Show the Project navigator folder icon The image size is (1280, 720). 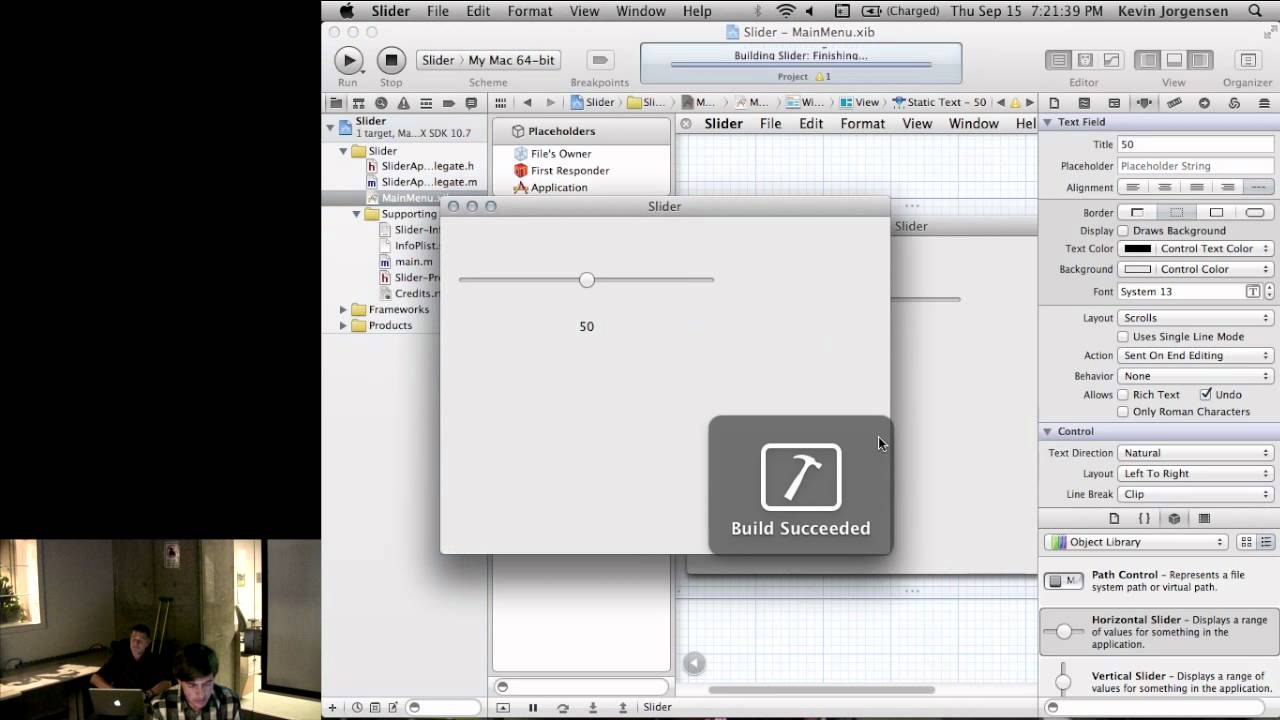tap(336, 103)
